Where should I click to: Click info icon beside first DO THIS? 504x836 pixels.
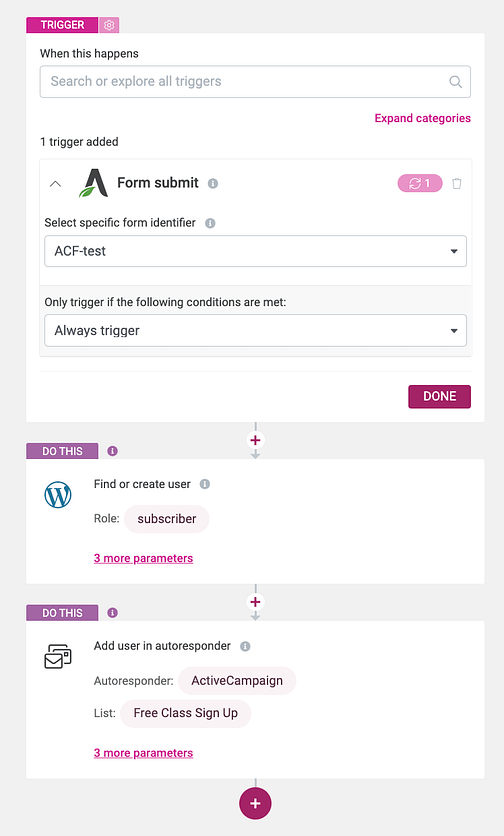[x=112, y=451]
